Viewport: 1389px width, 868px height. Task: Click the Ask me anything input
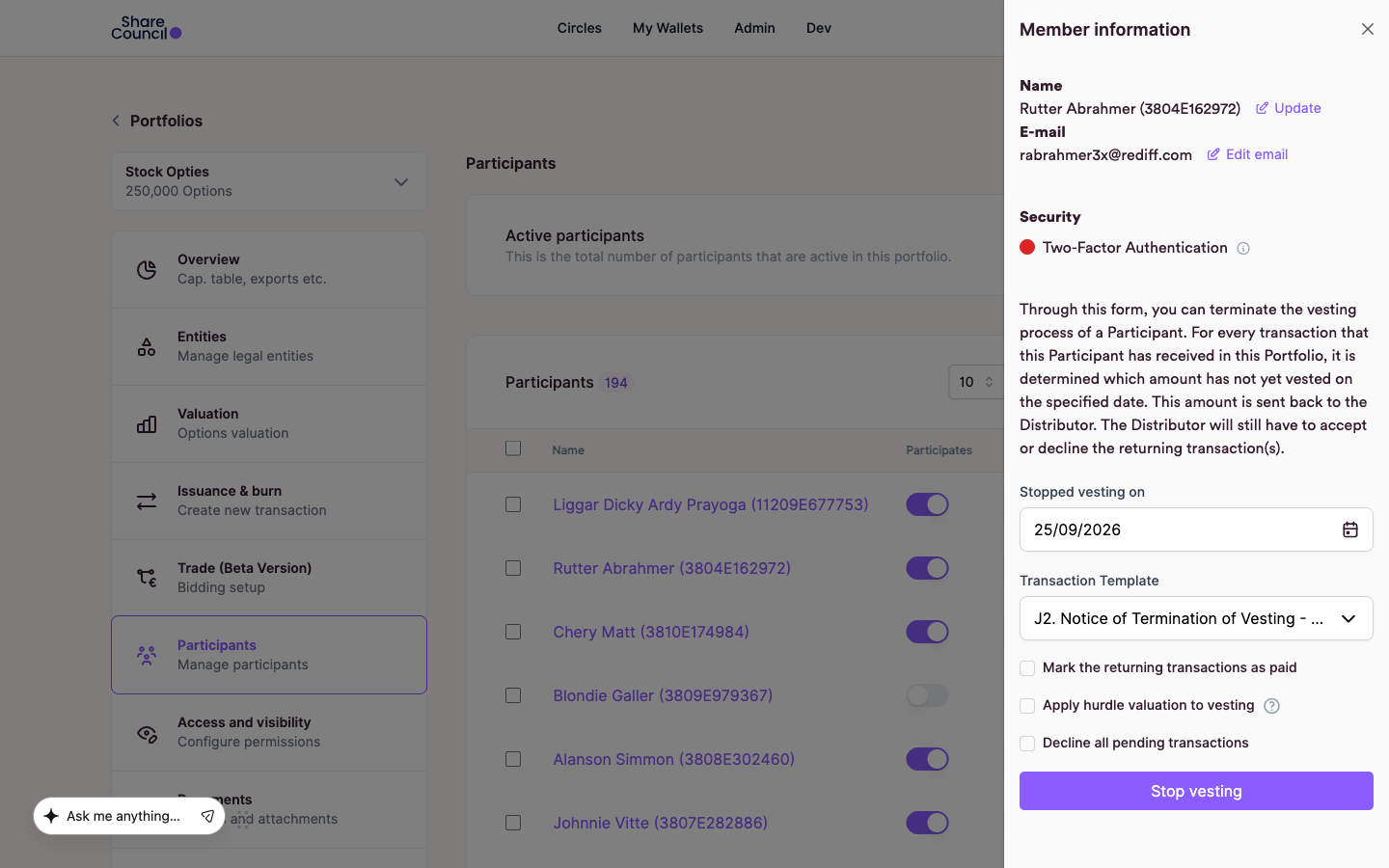[x=123, y=816]
